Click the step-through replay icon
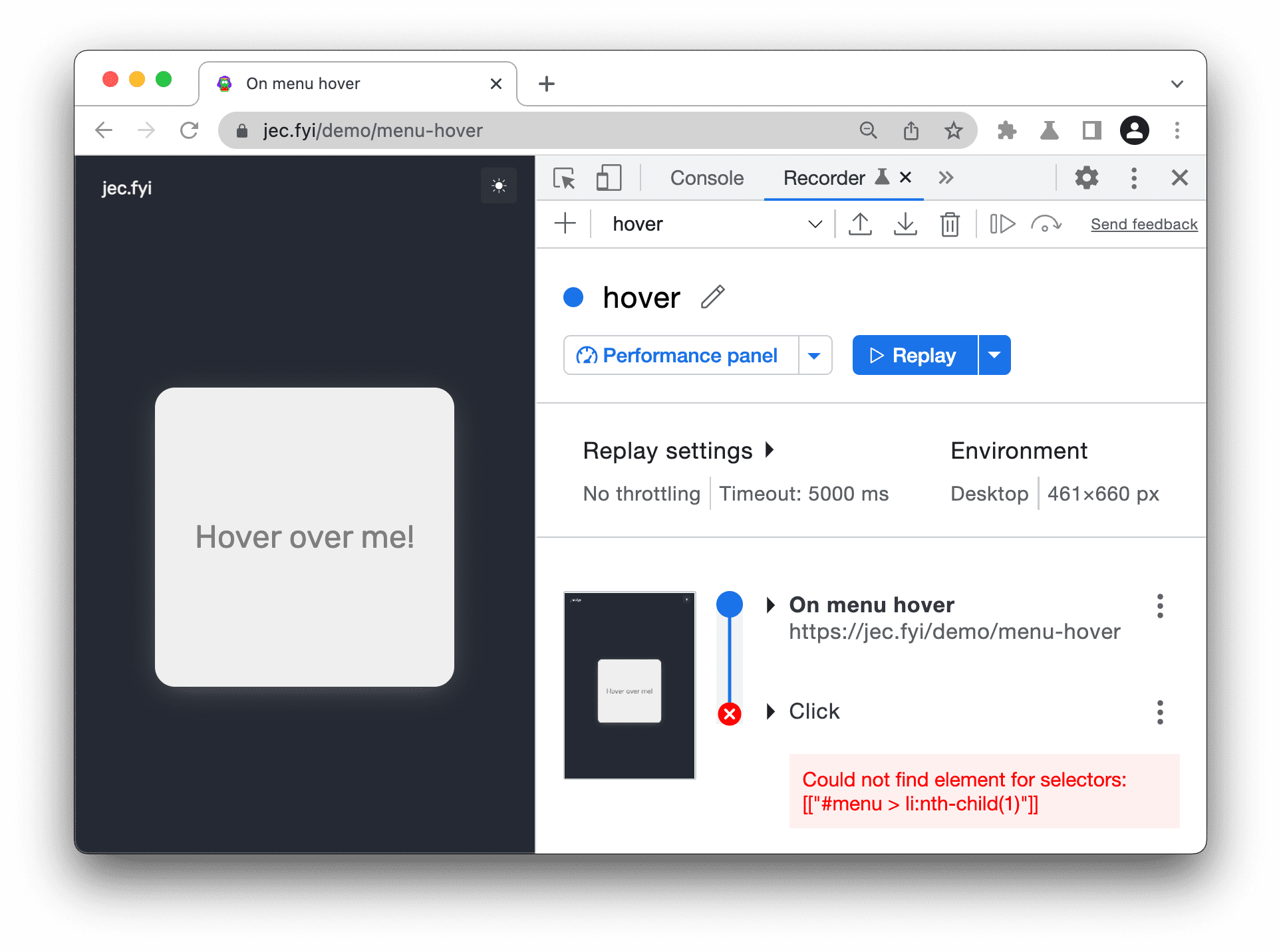Image resolution: width=1281 pixels, height=952 pixels. coord(1000,223)
